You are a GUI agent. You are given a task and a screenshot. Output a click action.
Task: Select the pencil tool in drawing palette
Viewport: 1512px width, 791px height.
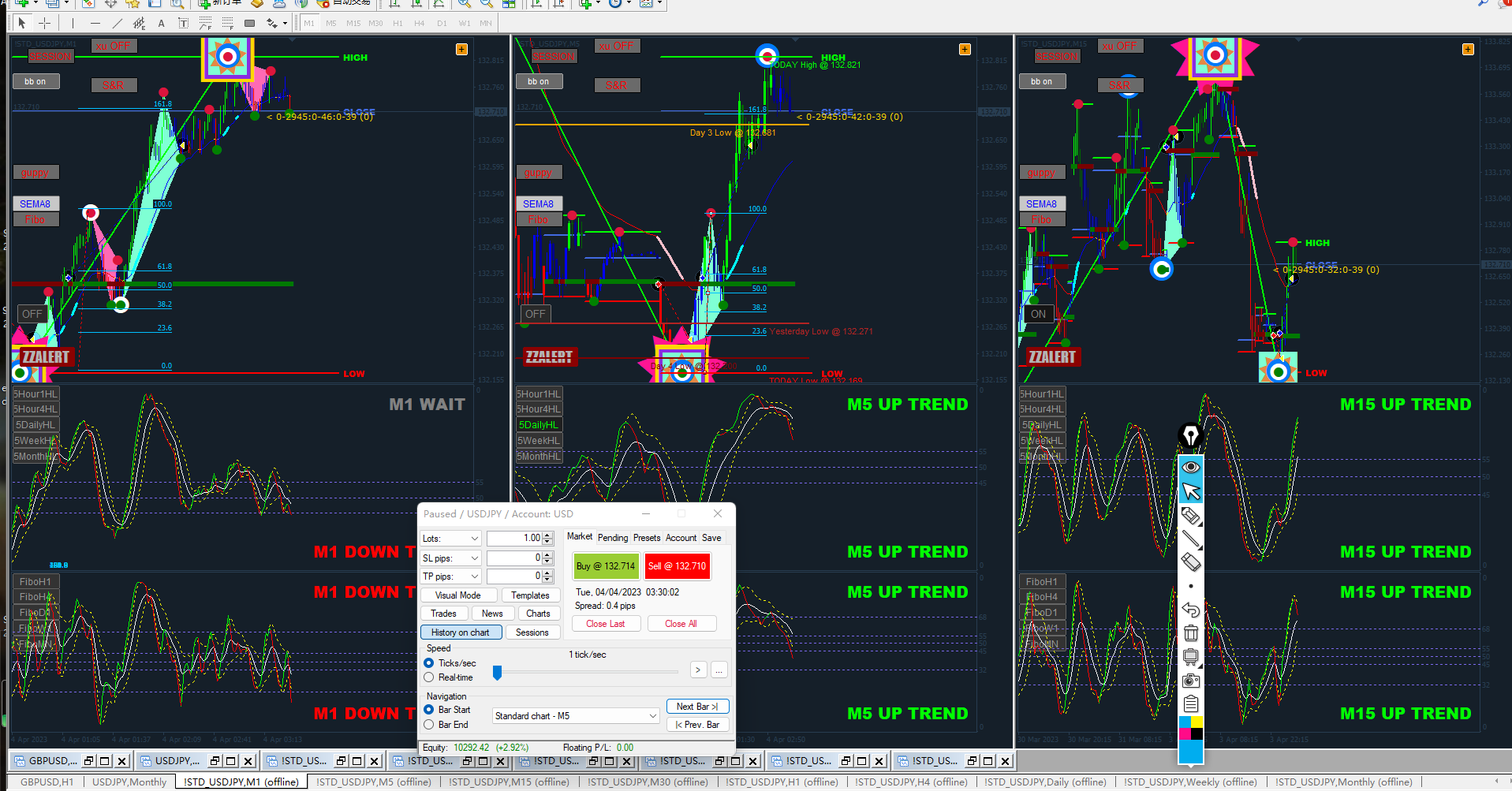(x=1190, y=516)
